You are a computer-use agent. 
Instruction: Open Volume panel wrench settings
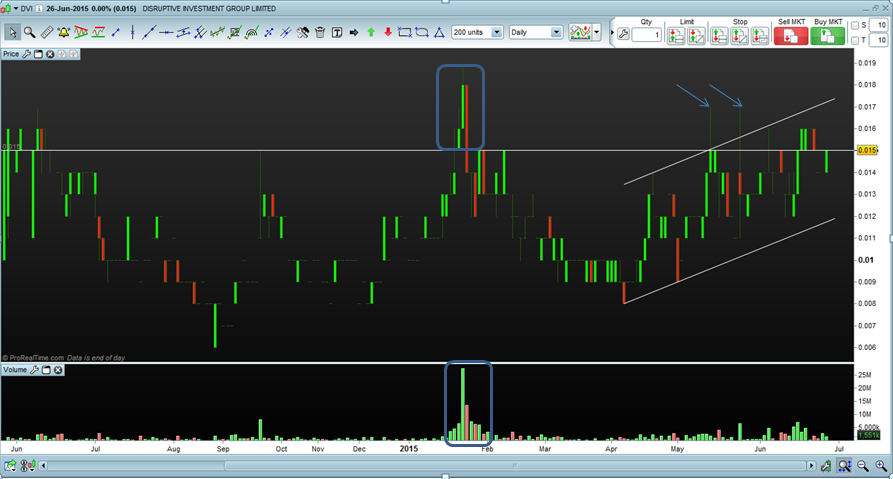click(34, 370)
